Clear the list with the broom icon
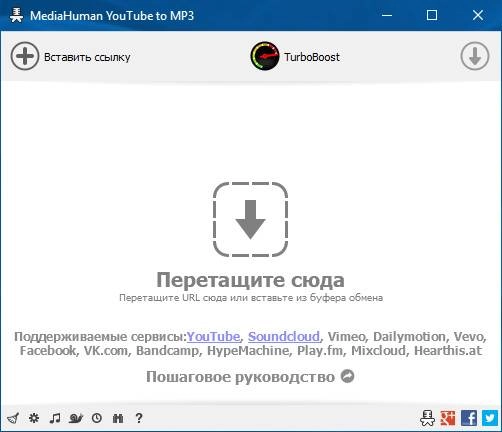This screenshot has width=502, height=432. tap(13, 418)
